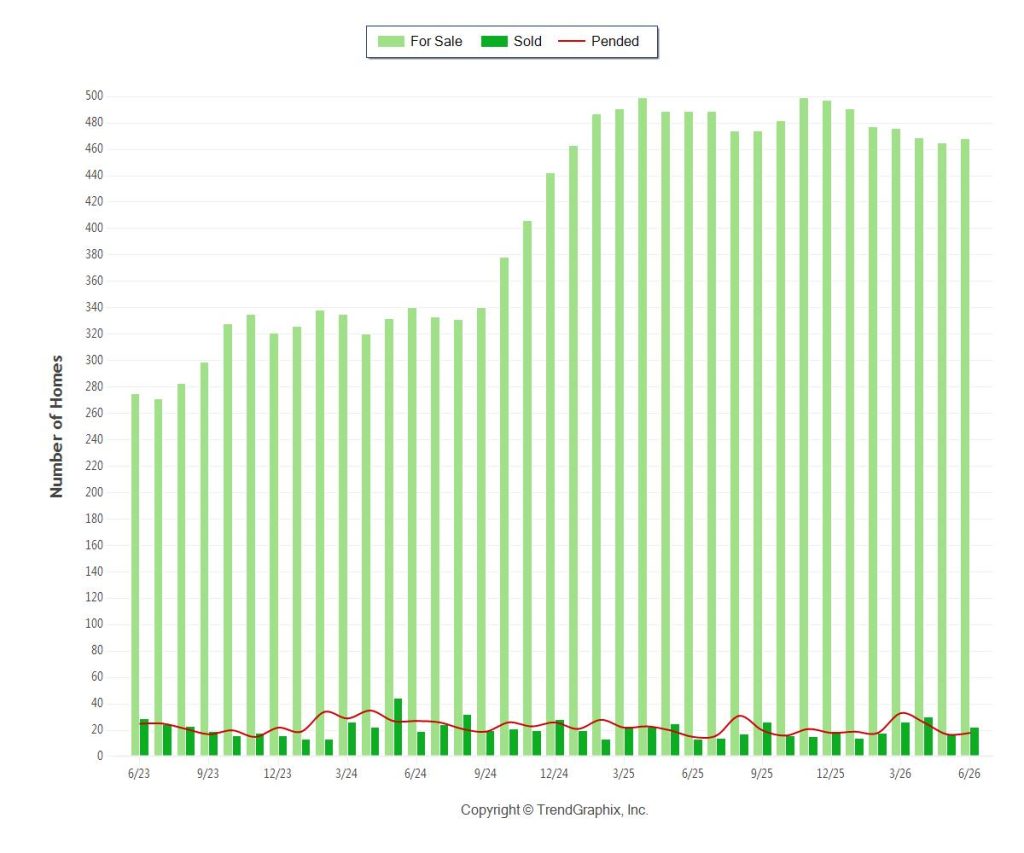Toggle the Sold legend entry
The image size is (1024, 853).
(511, 41)
